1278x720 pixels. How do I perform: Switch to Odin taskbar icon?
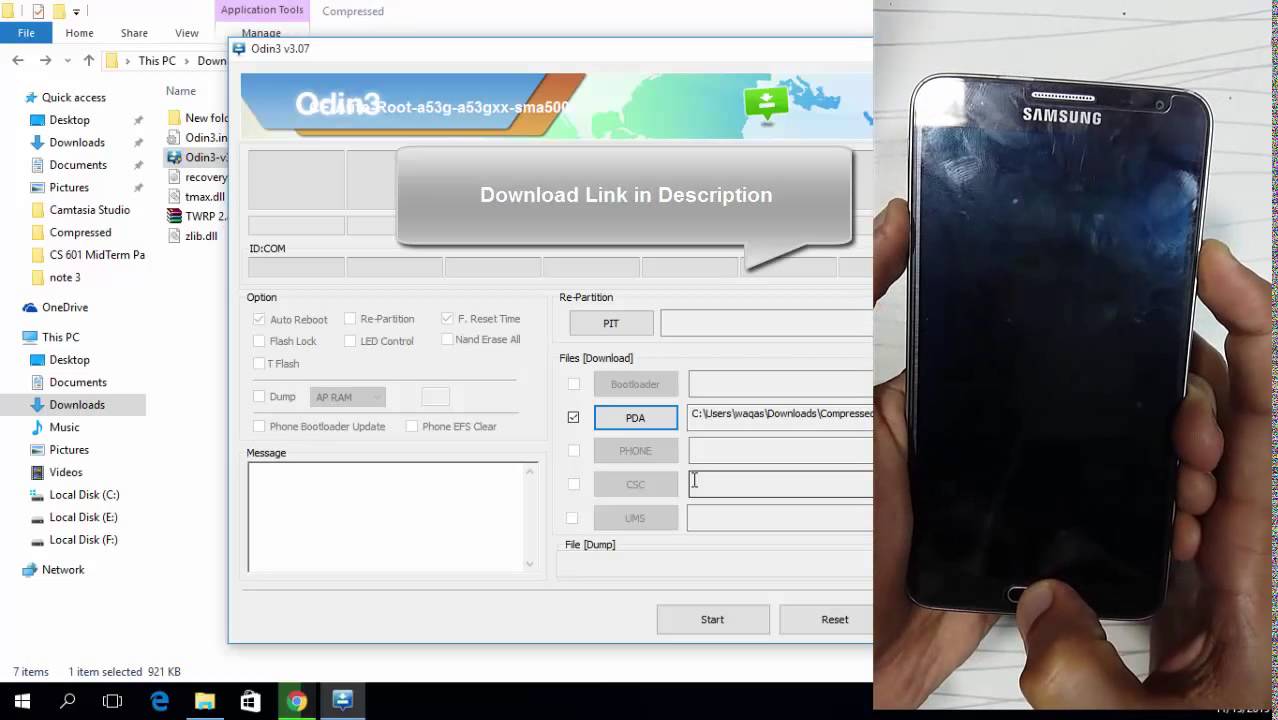343,700
